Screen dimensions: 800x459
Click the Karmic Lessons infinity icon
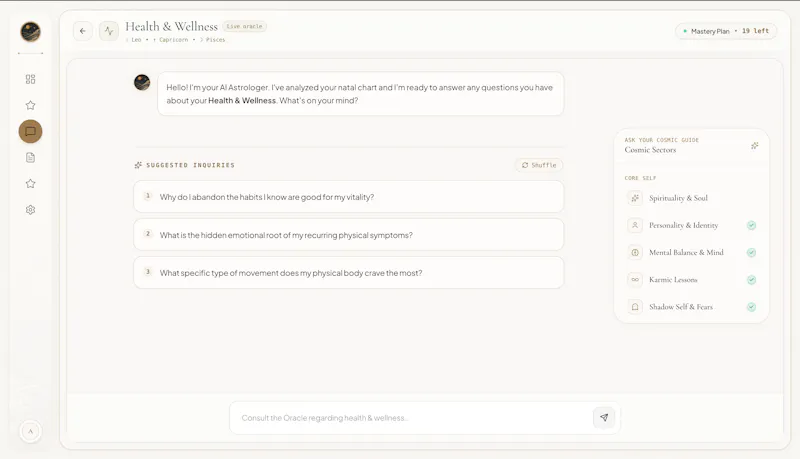(635, 279)
